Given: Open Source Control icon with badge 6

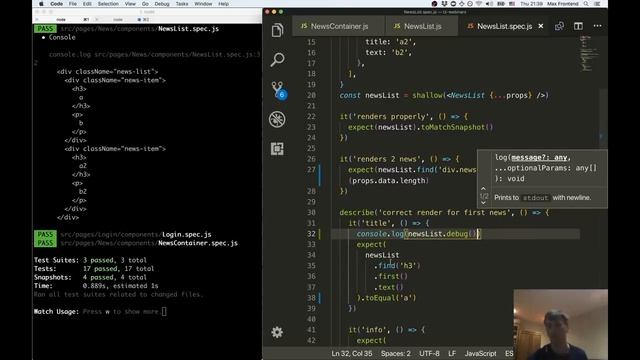Looking at the screenshot, I should (x=278, y=90).
